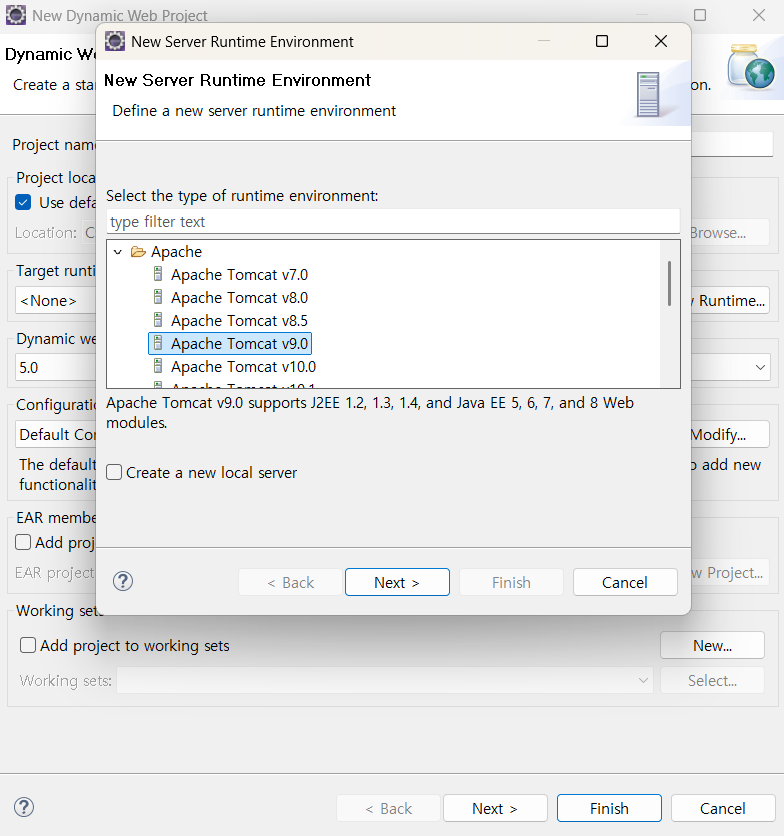Open the Target runtime None dropdown
The width and height of the screenshot is (784, 836).
[x=55, y=301]
